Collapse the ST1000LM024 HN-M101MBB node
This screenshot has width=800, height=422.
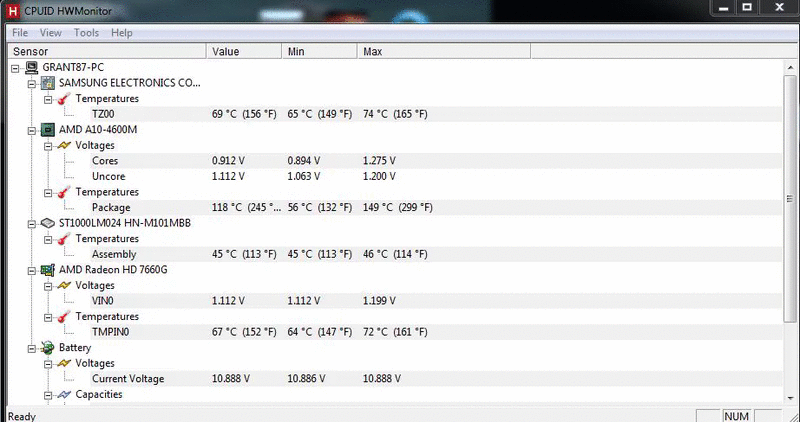pos(32,224)
